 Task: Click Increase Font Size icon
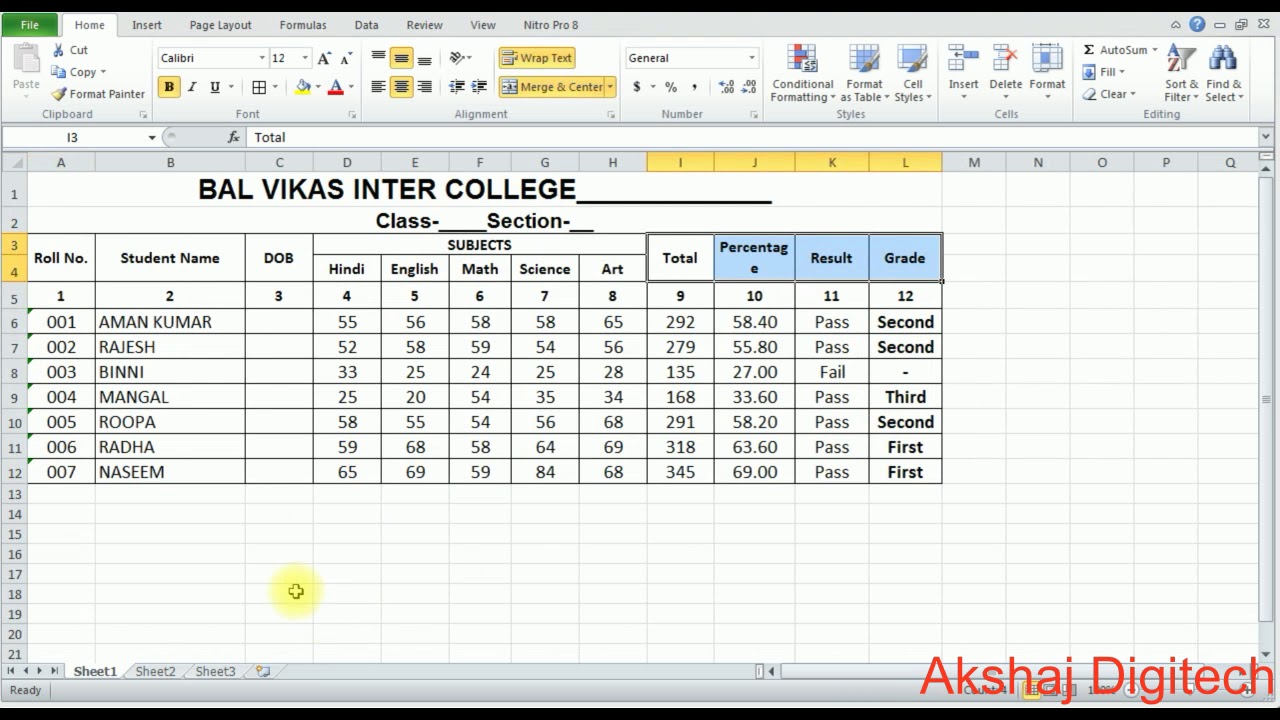click(324, 58)
